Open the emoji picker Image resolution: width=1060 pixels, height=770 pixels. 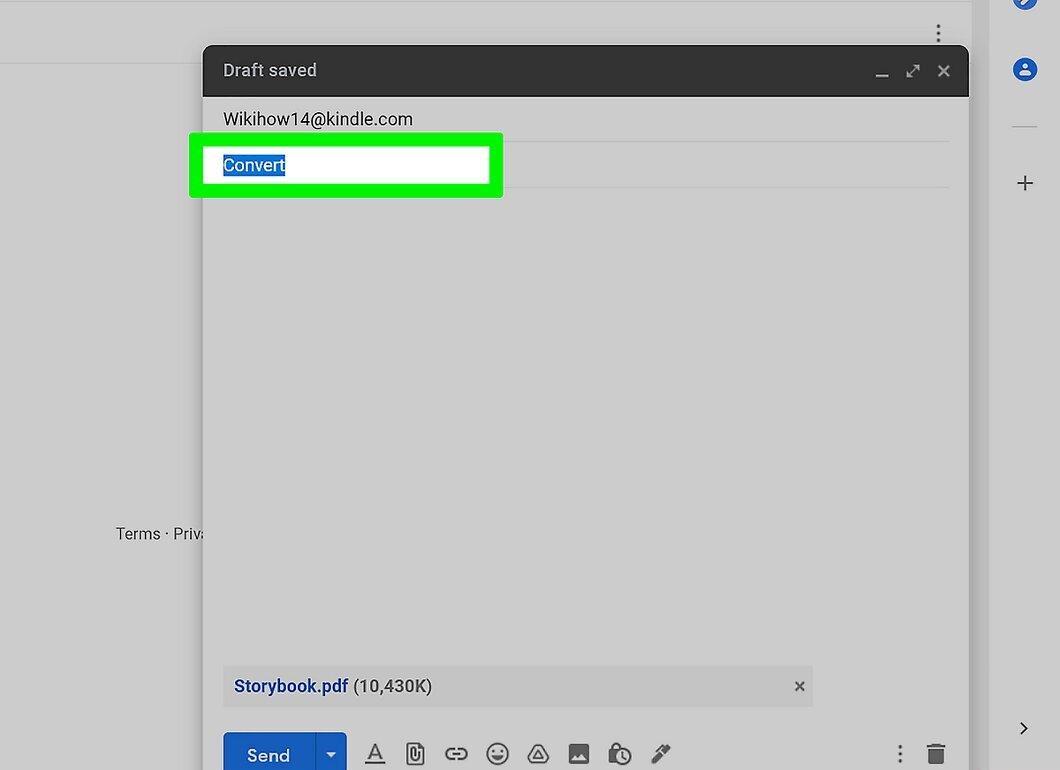click(x=498, y=753)
